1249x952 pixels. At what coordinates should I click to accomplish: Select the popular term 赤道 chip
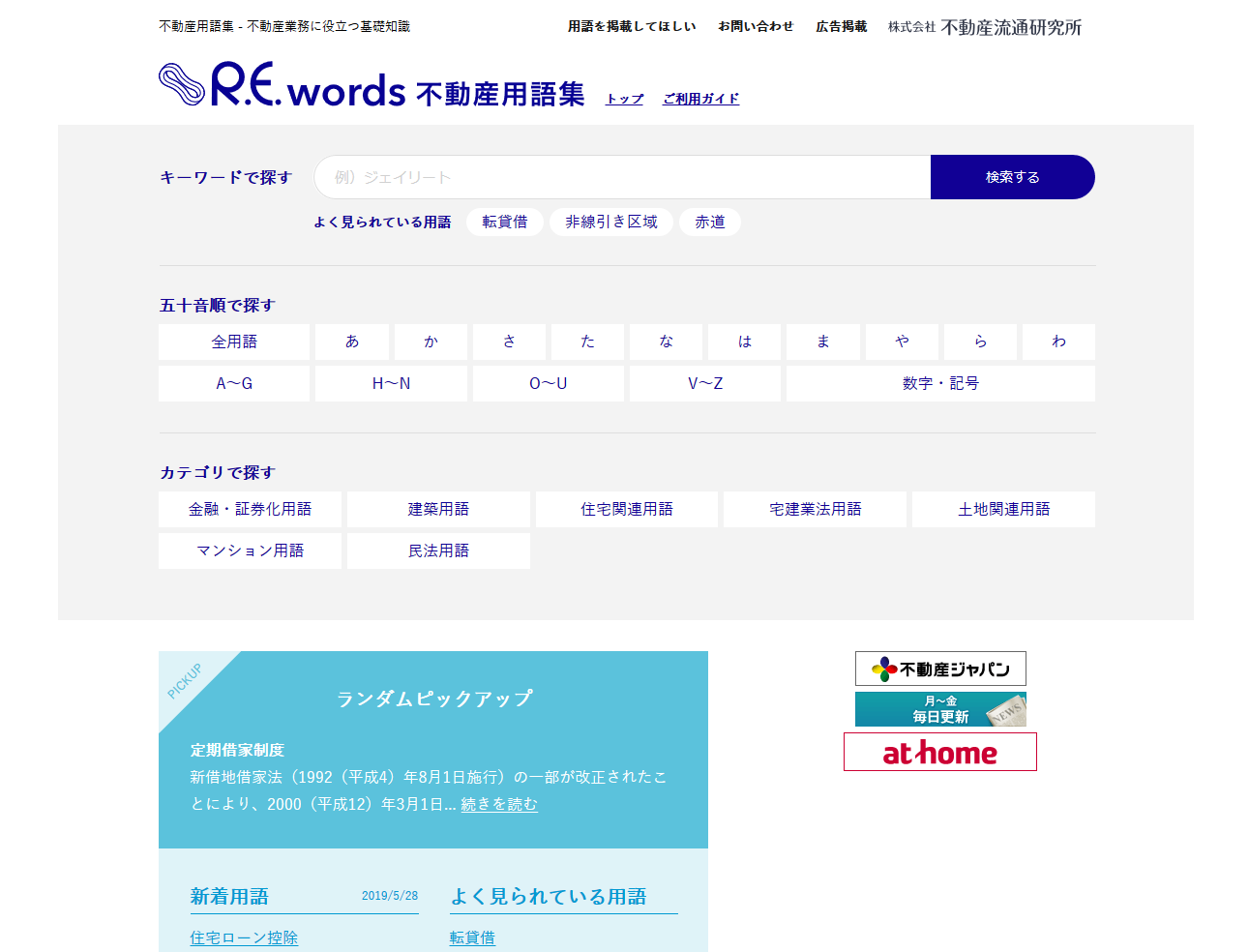(710, 222)
